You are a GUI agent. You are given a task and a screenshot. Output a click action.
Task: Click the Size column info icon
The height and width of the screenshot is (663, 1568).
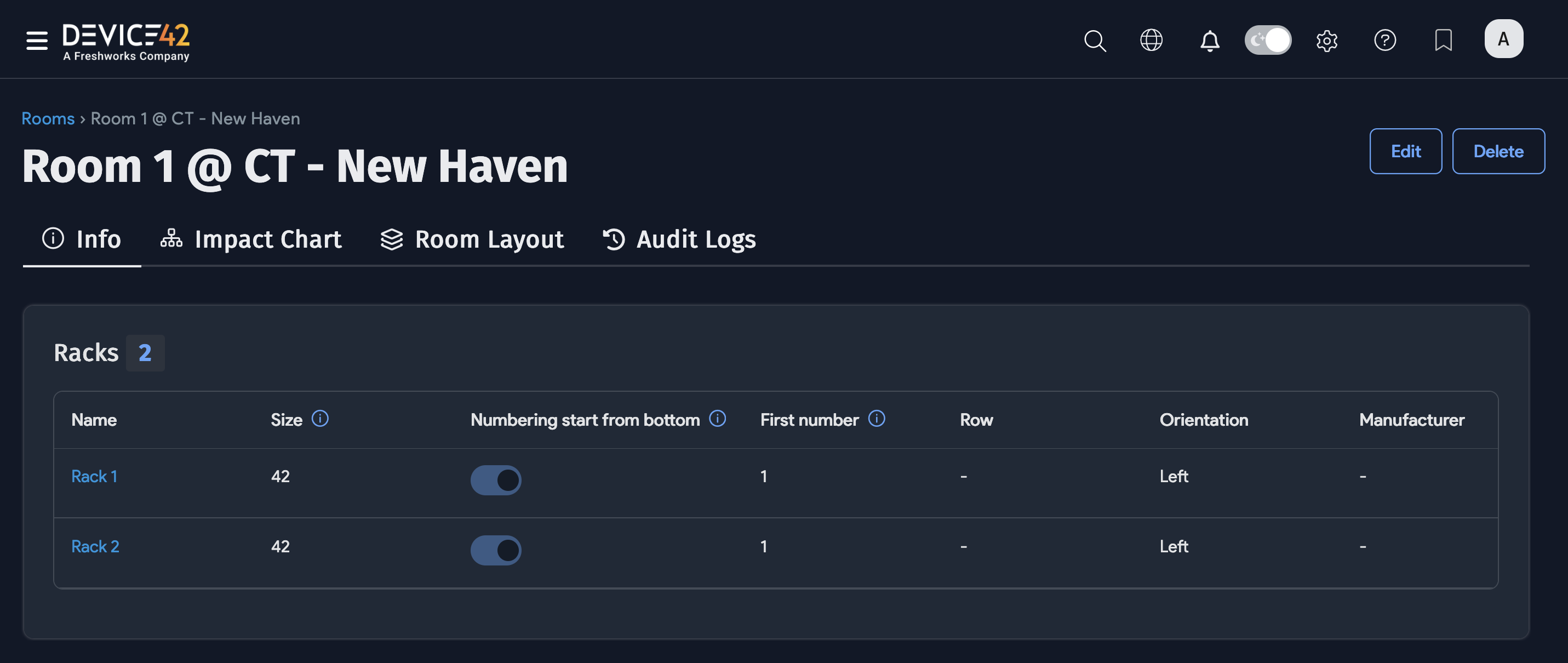(320, 419)
